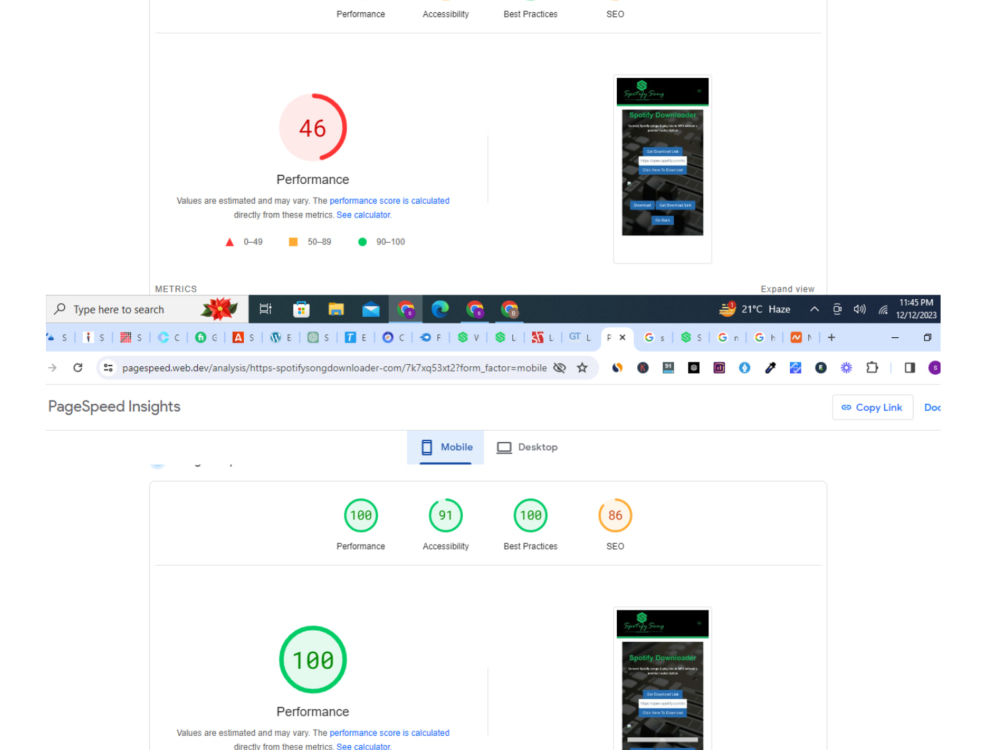Click the red triangle 0–49 legend
The height and width of the screenshot is (750, 1000).
tap(230, 242)
